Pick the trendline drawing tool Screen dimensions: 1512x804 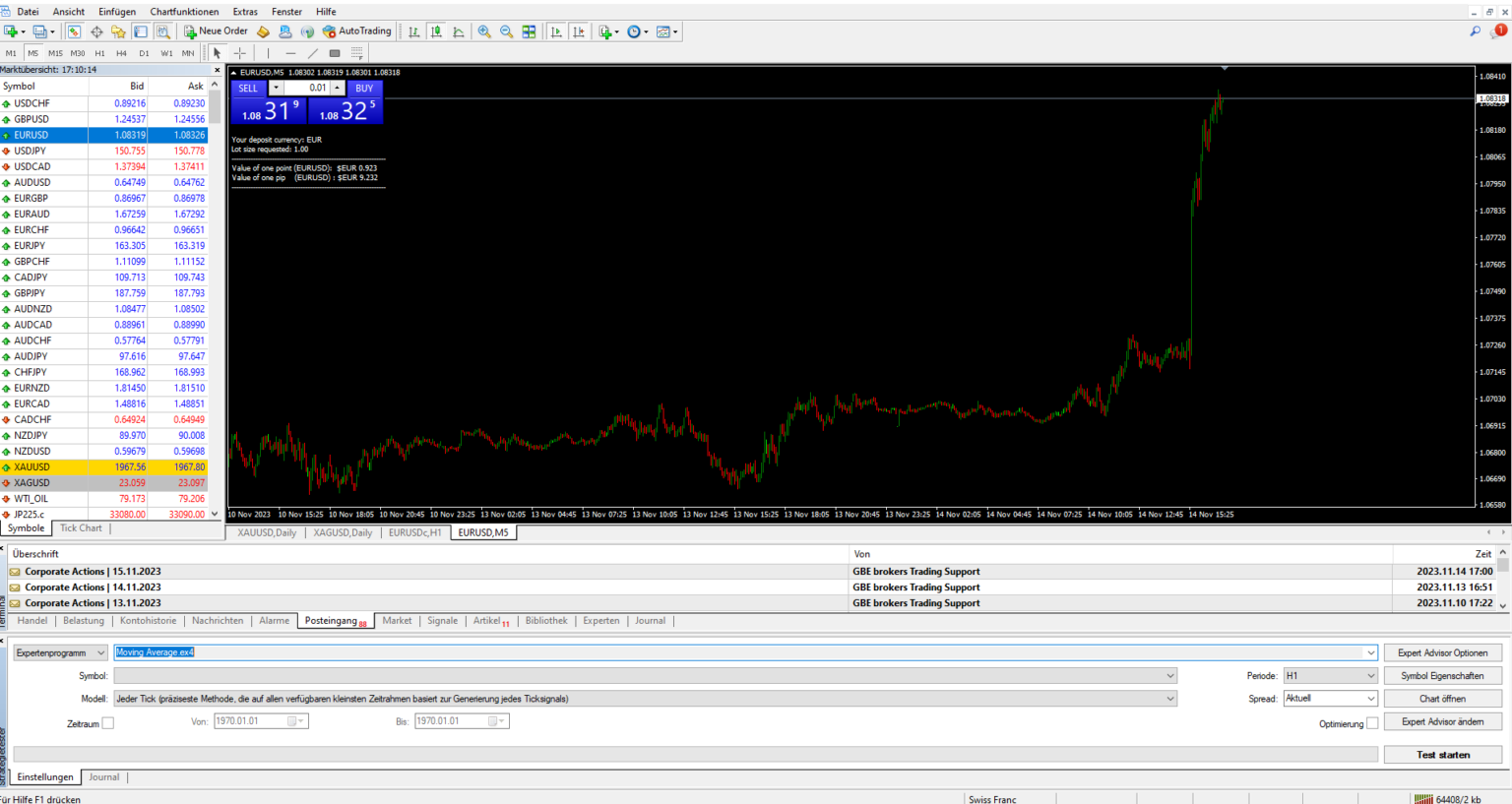tap(312, 52)
